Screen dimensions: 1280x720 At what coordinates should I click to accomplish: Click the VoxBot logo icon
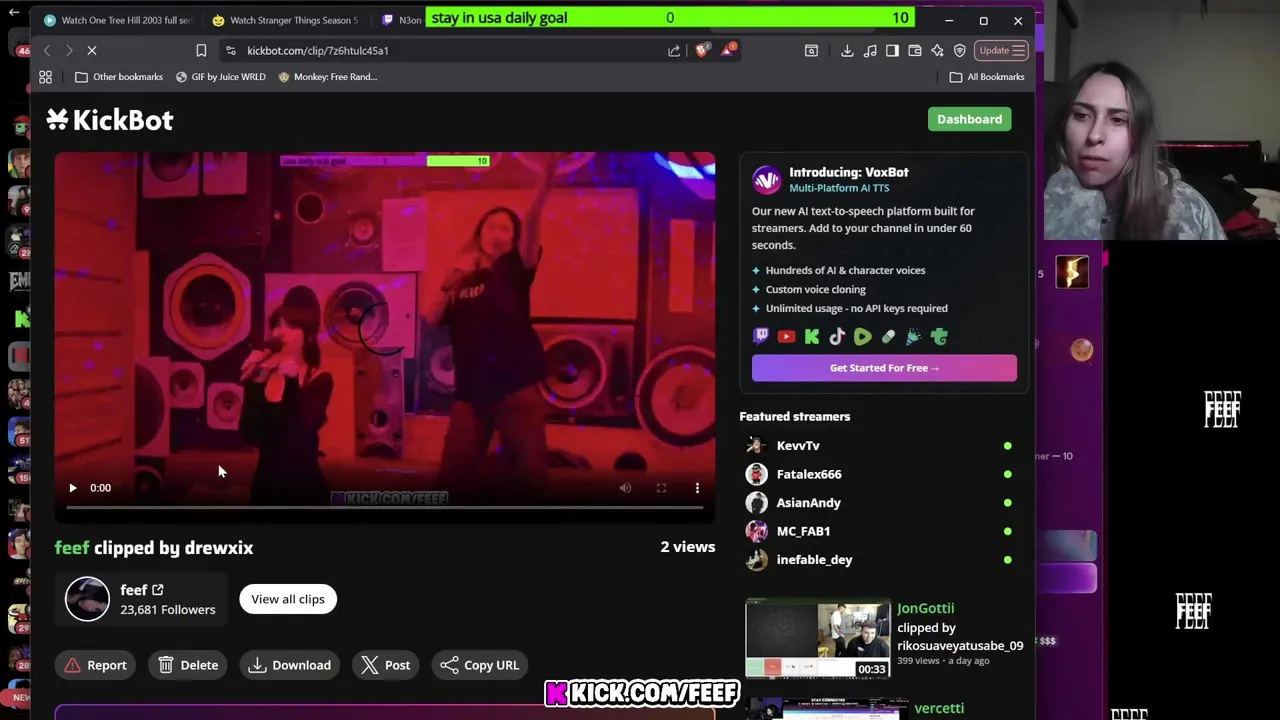coord(767,180)
